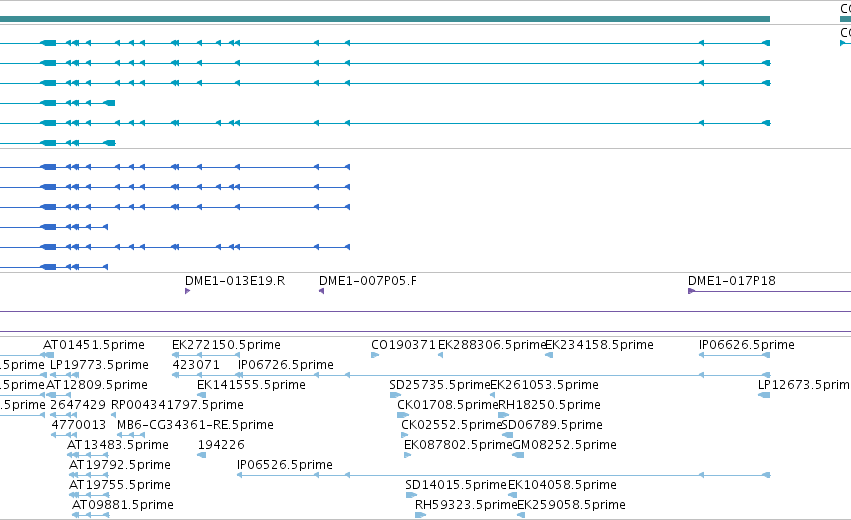Click the GM08252.5prime arrow glyph
The image size is (851, 520).
click(x=518, y=455)
